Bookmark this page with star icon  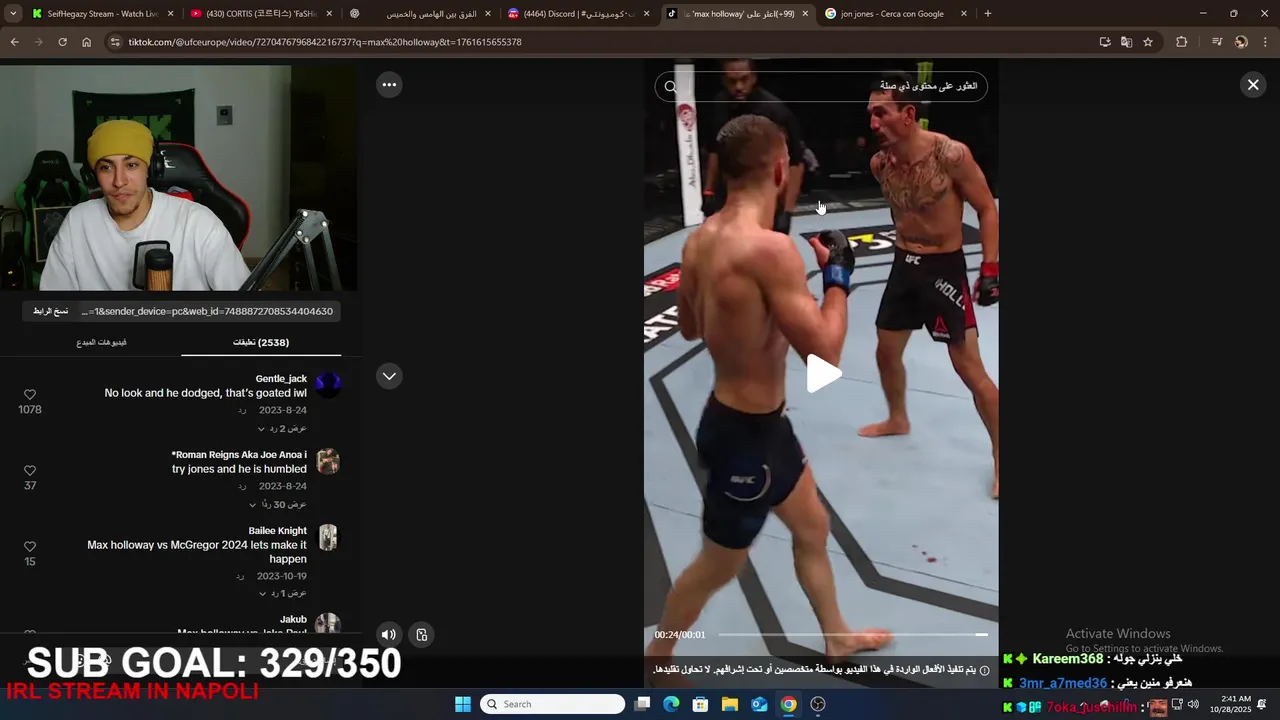(x=1148, y=42)
